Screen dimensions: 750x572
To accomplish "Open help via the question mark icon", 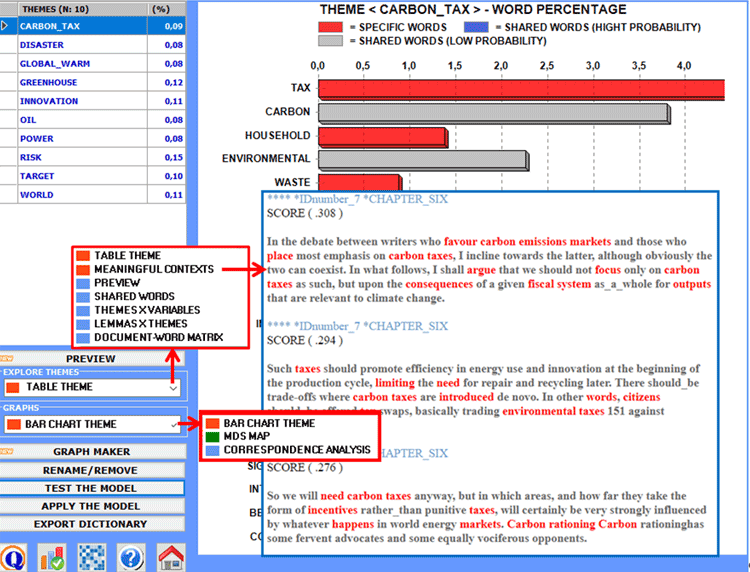I will pyautogui.click(x=131, y=558).
